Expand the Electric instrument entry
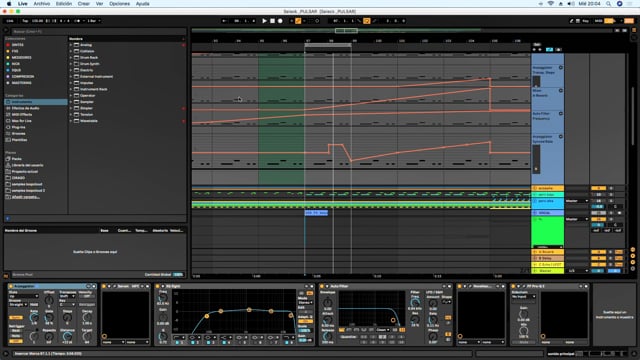The height and width of the screenshot is (360, 640). (71, 70)
